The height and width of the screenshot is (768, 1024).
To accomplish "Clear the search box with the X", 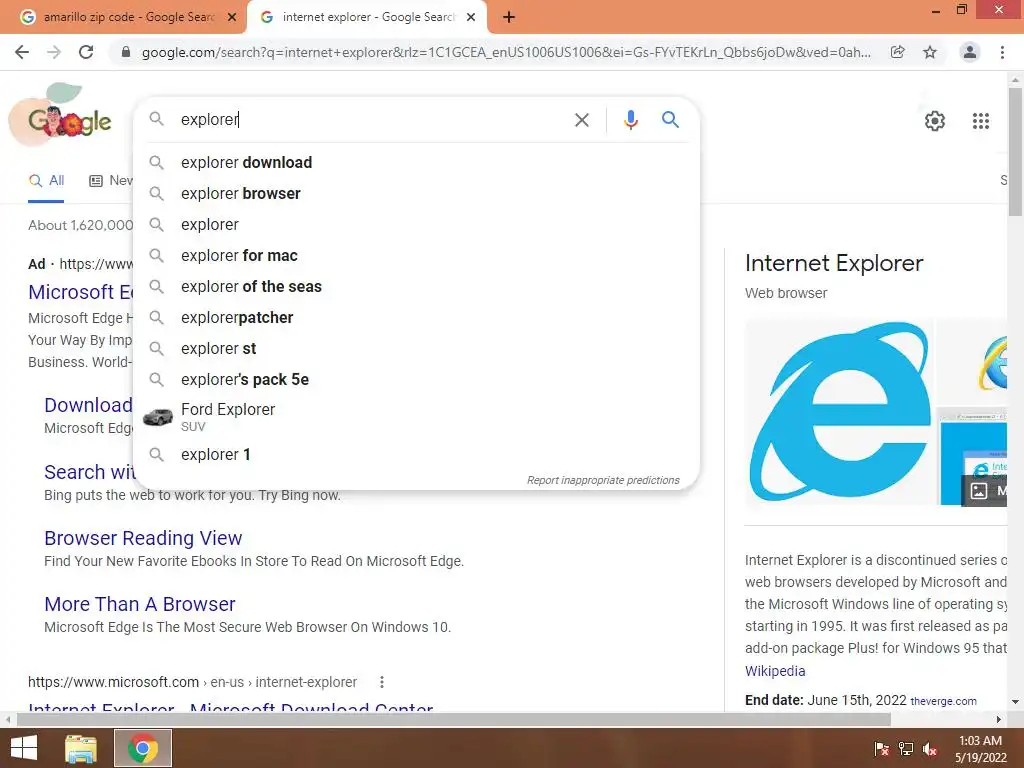I will pos(581,120).
